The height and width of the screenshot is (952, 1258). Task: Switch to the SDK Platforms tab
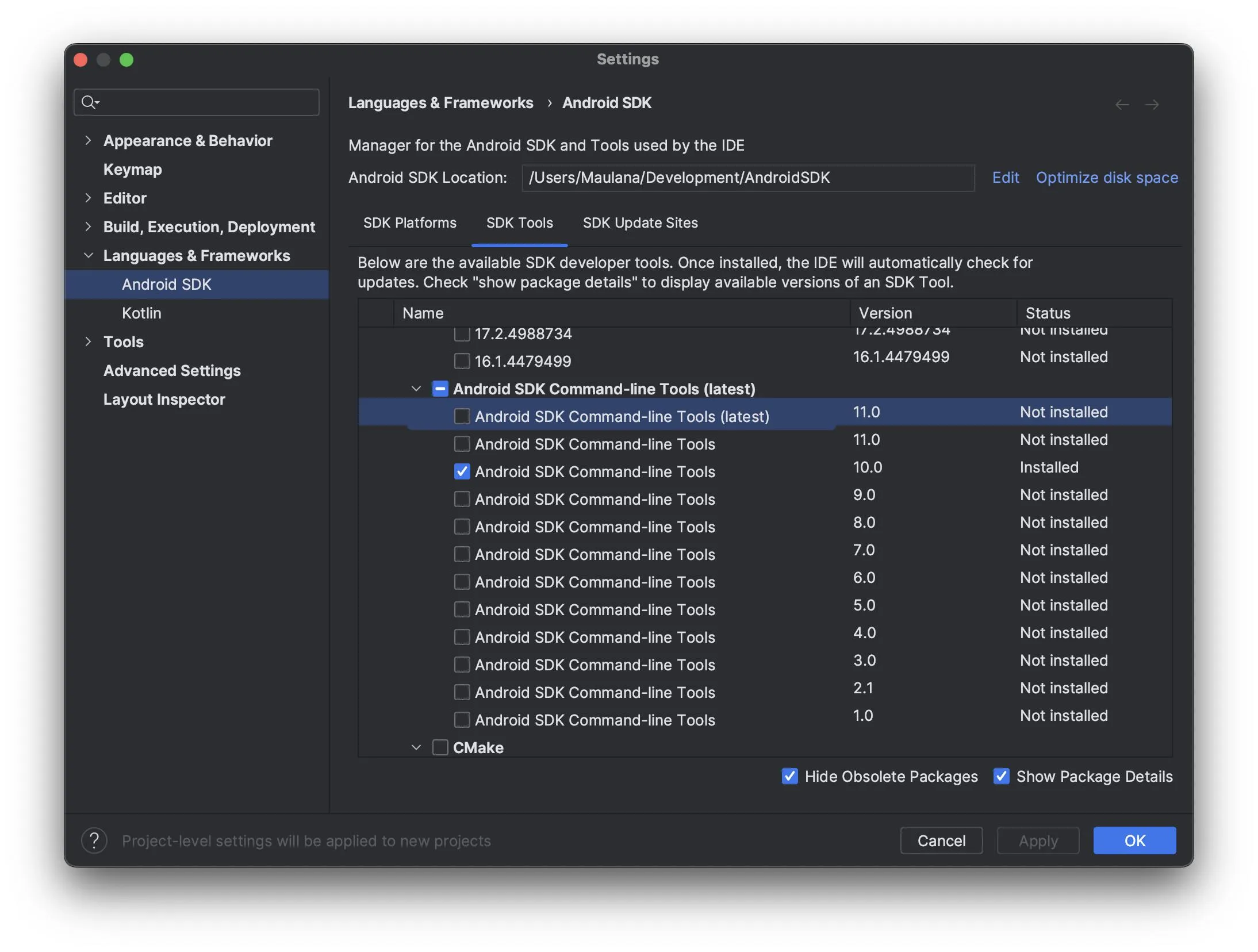click(x=409, y=223)
